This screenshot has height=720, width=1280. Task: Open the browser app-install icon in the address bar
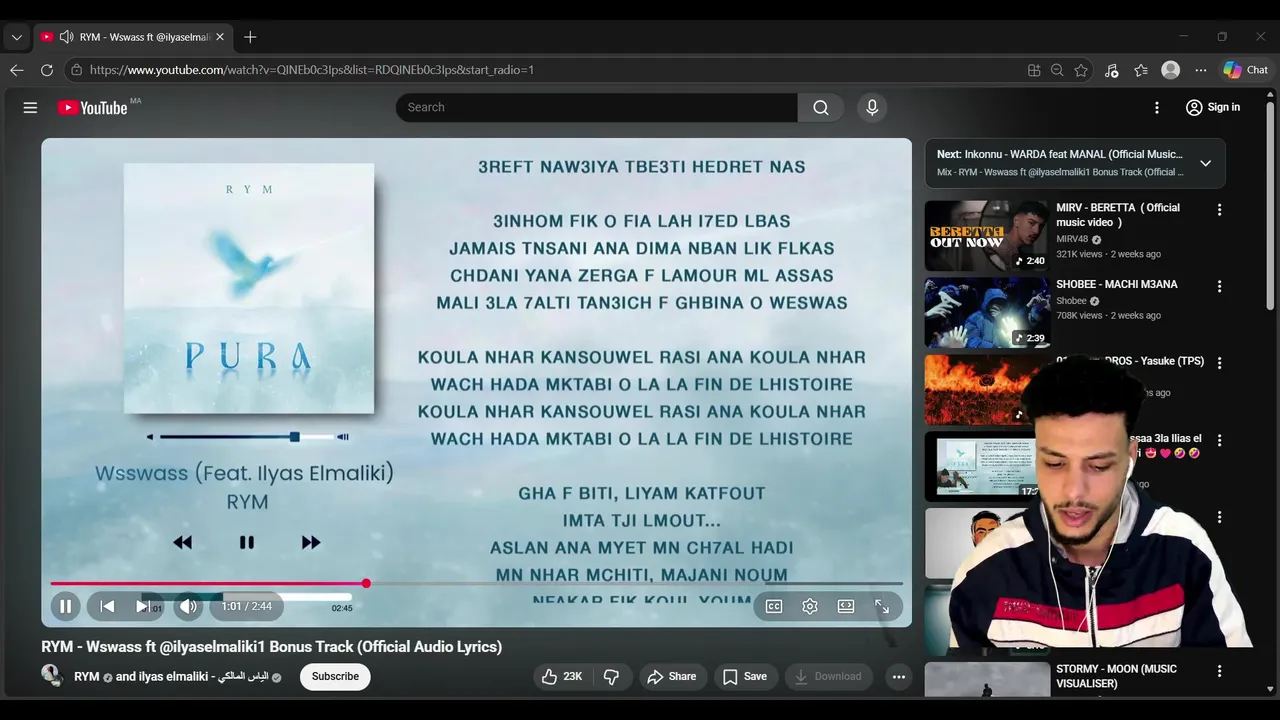click(1034, 70)
